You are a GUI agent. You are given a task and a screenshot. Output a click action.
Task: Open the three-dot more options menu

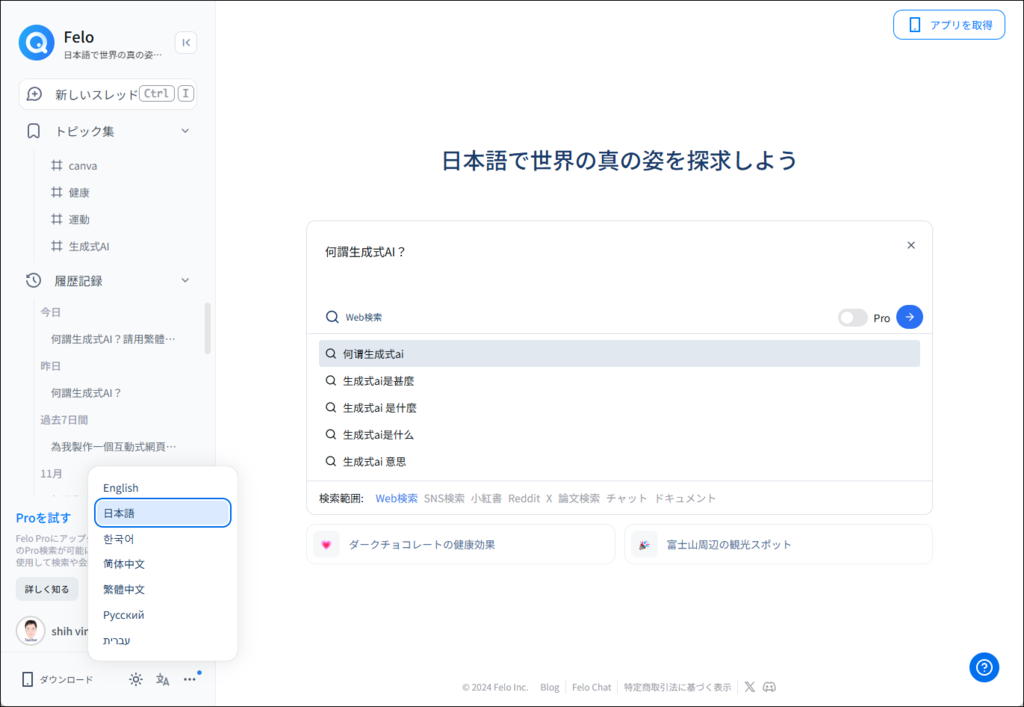pyautogui.click(x=189, y=680)
